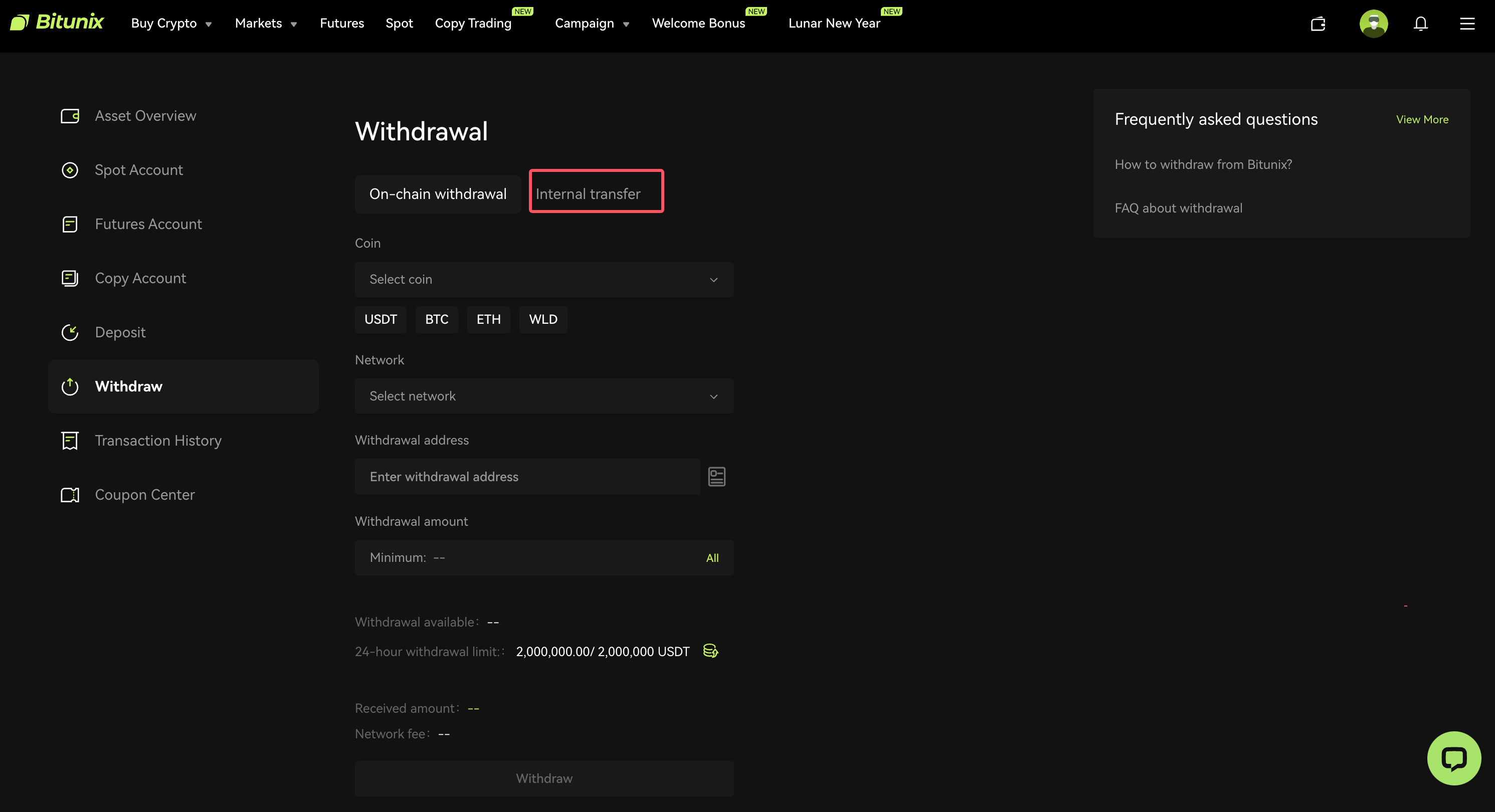Focus the Enter withdrawal address field

tap(527, 477)
